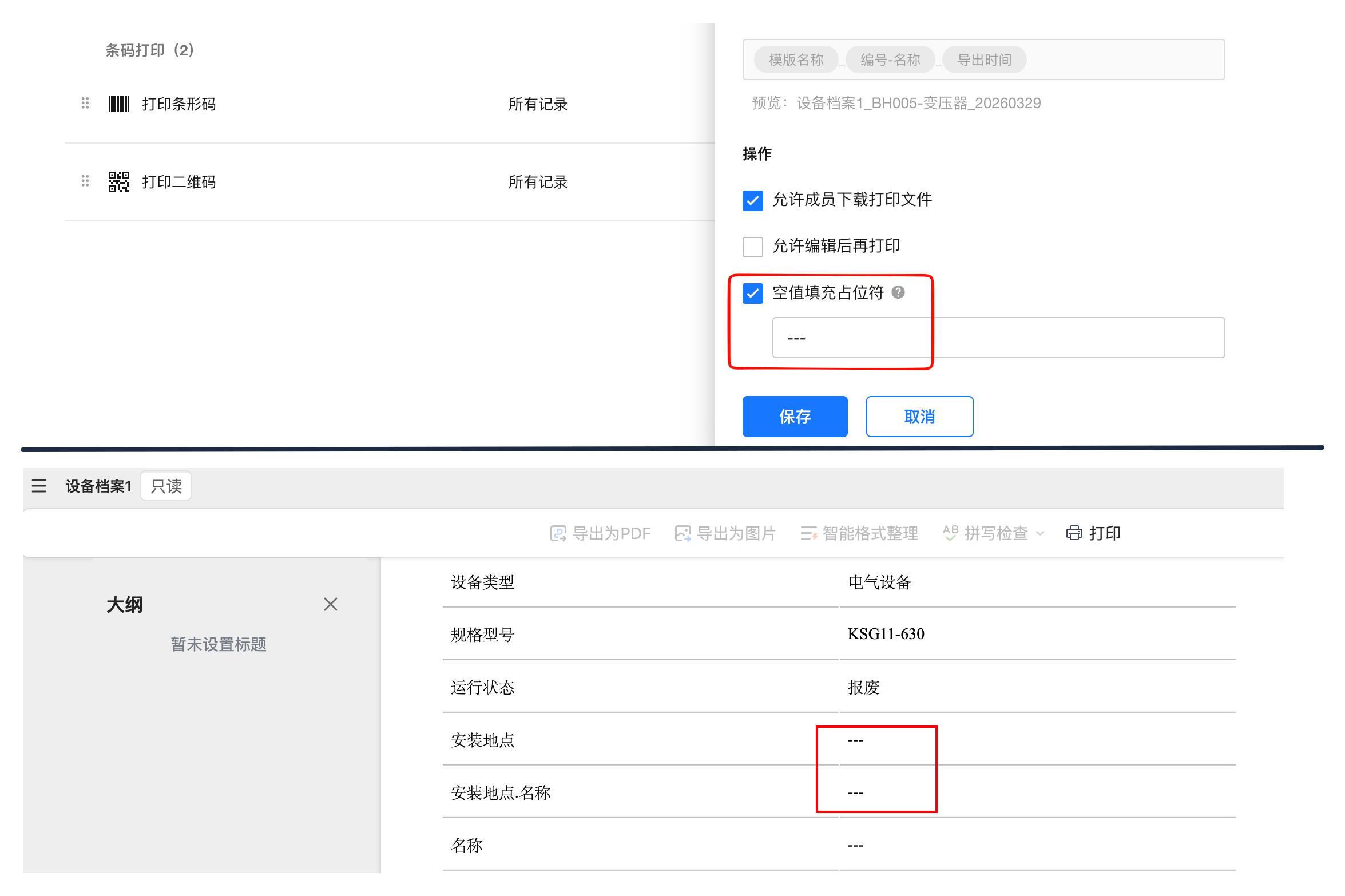Click the 导出为PDF export icon
Image resolution: width=1345 pixels, height=896 pixels.
click(x=558, y=533)
